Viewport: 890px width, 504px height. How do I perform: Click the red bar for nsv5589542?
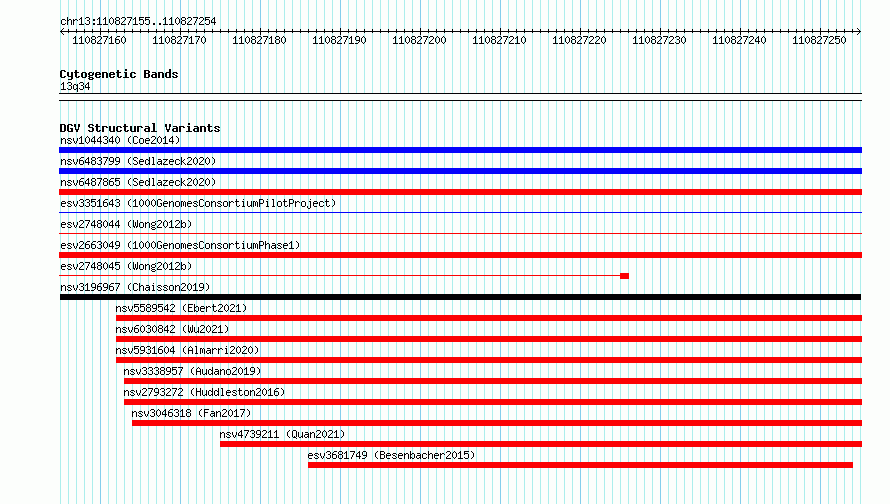pos(489,318)
